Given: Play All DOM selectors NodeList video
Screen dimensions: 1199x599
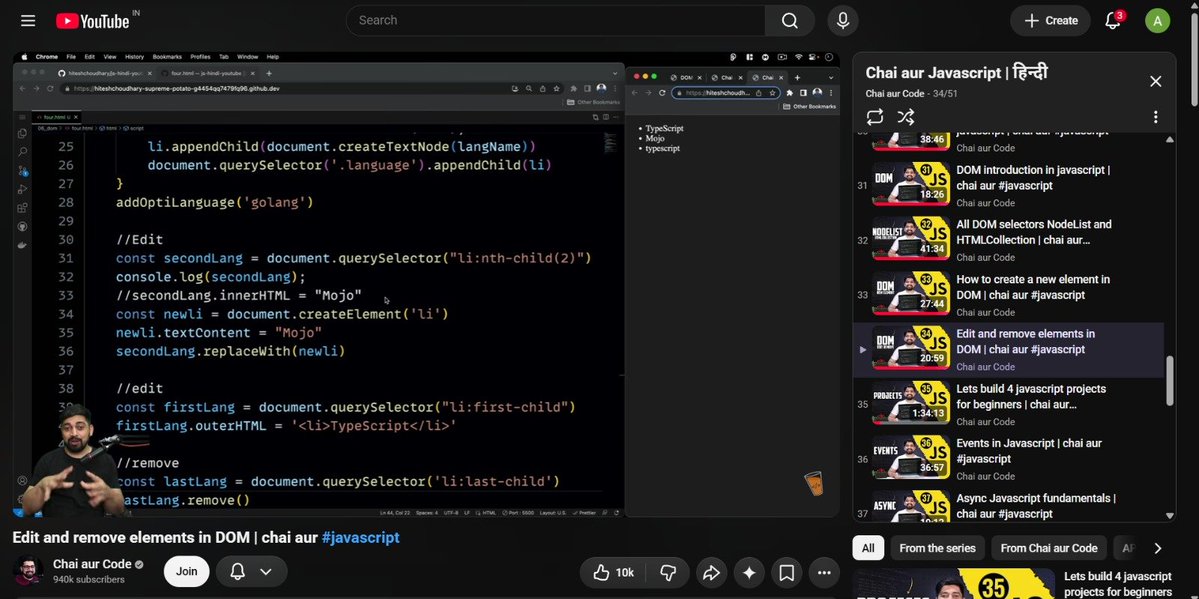Looking at the screenshot, I should click(x=1034, y=232).
